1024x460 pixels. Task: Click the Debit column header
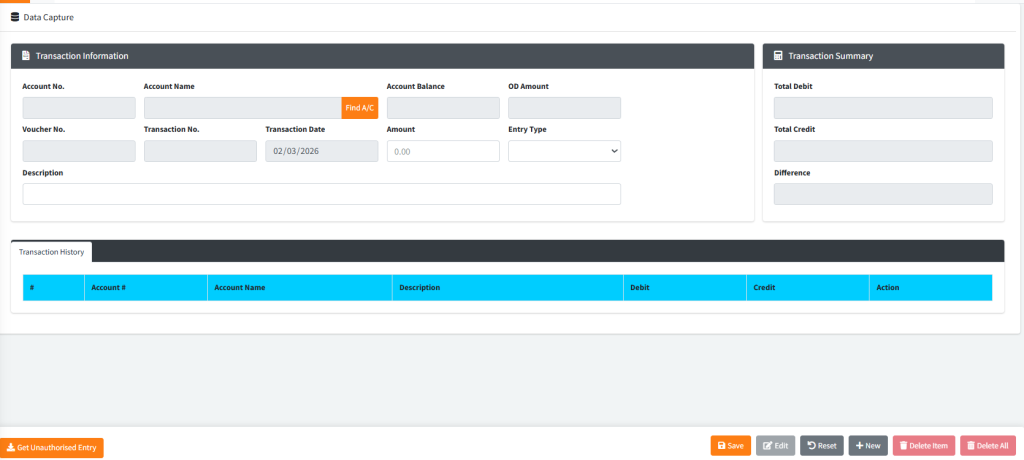pyautogui.click(x=639, y=288)
